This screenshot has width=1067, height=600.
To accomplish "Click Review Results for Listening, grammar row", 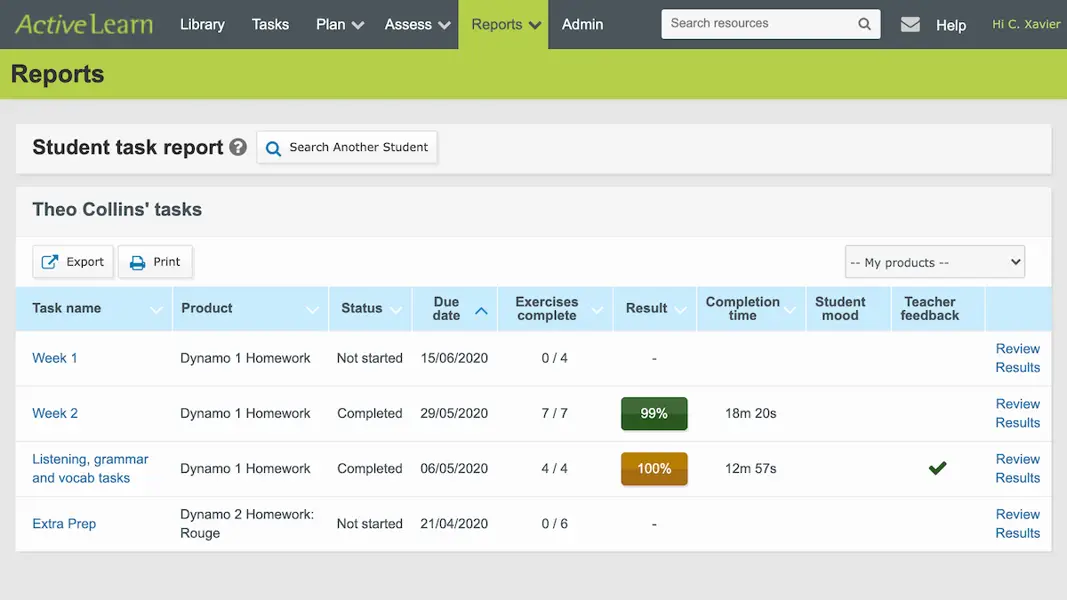I will (x=1017, y=468).
